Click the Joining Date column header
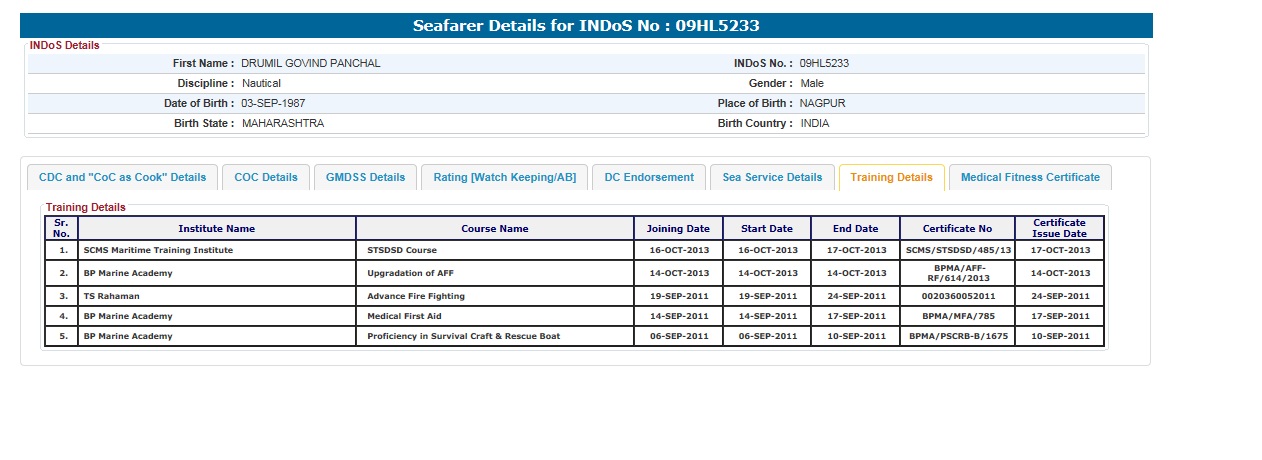1262x460 pixels. point(679,229)
